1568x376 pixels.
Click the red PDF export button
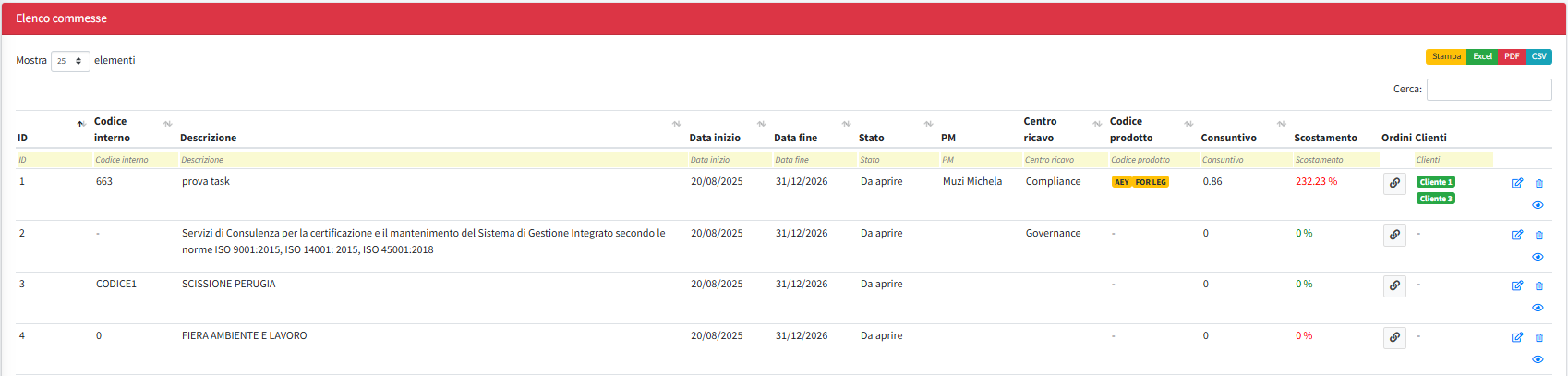[x=1512, y=56]
